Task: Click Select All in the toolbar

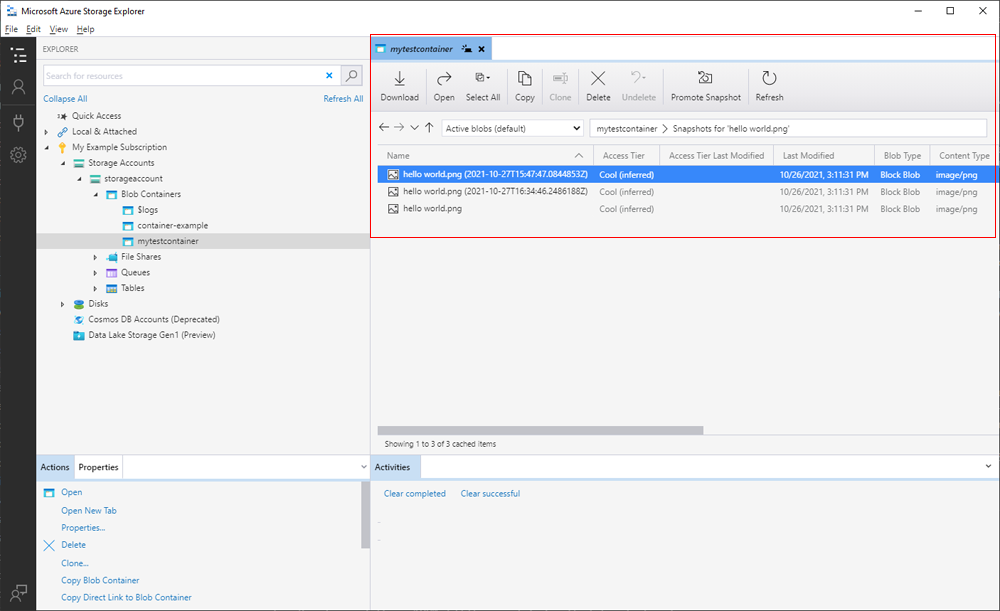Action: point(483,85)
